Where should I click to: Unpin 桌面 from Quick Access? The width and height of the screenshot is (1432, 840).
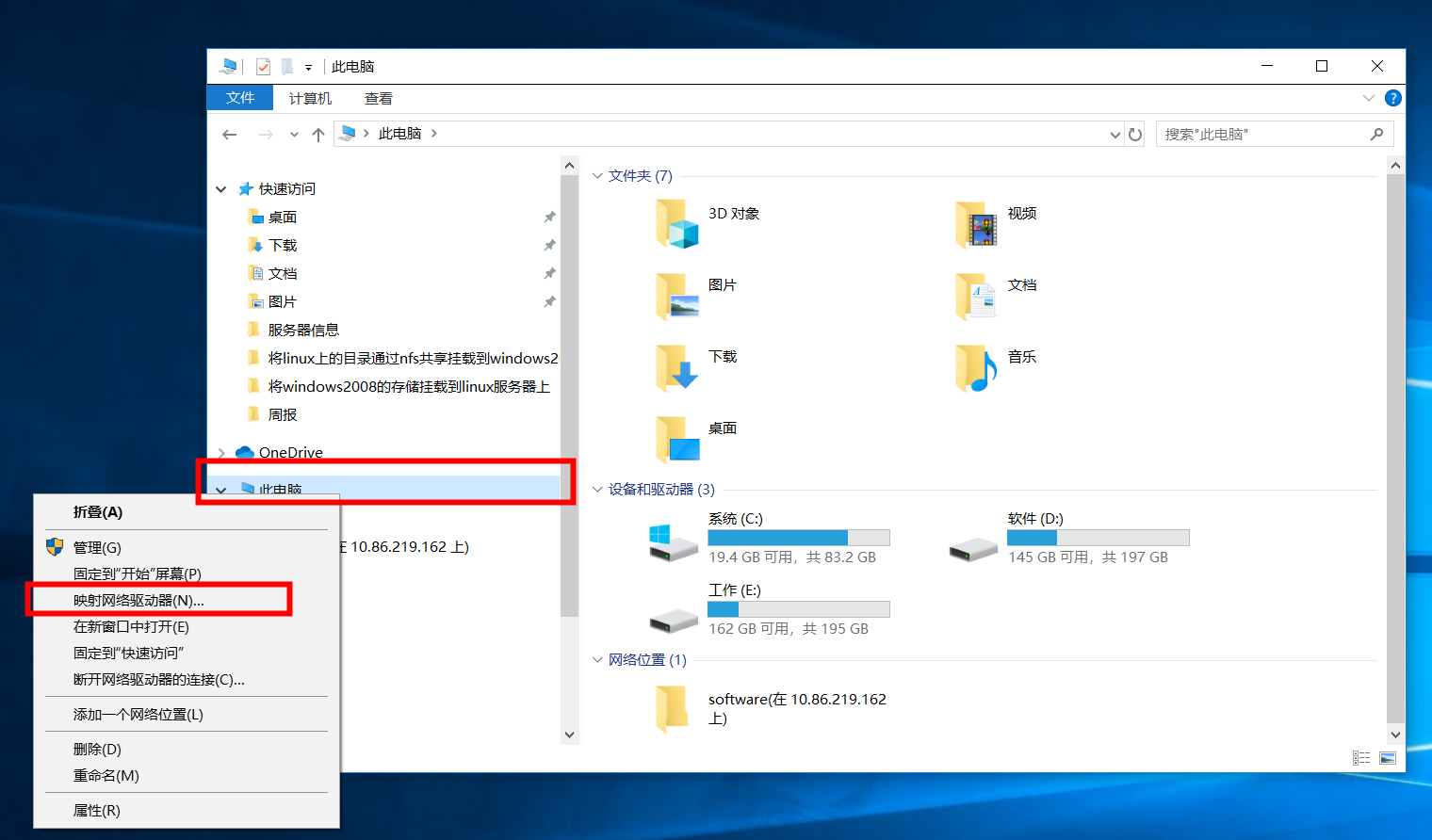point(549,216)
